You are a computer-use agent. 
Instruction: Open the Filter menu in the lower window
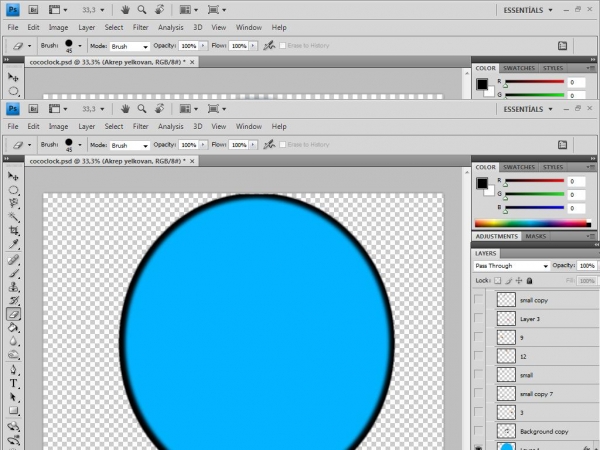pos(140,126)
